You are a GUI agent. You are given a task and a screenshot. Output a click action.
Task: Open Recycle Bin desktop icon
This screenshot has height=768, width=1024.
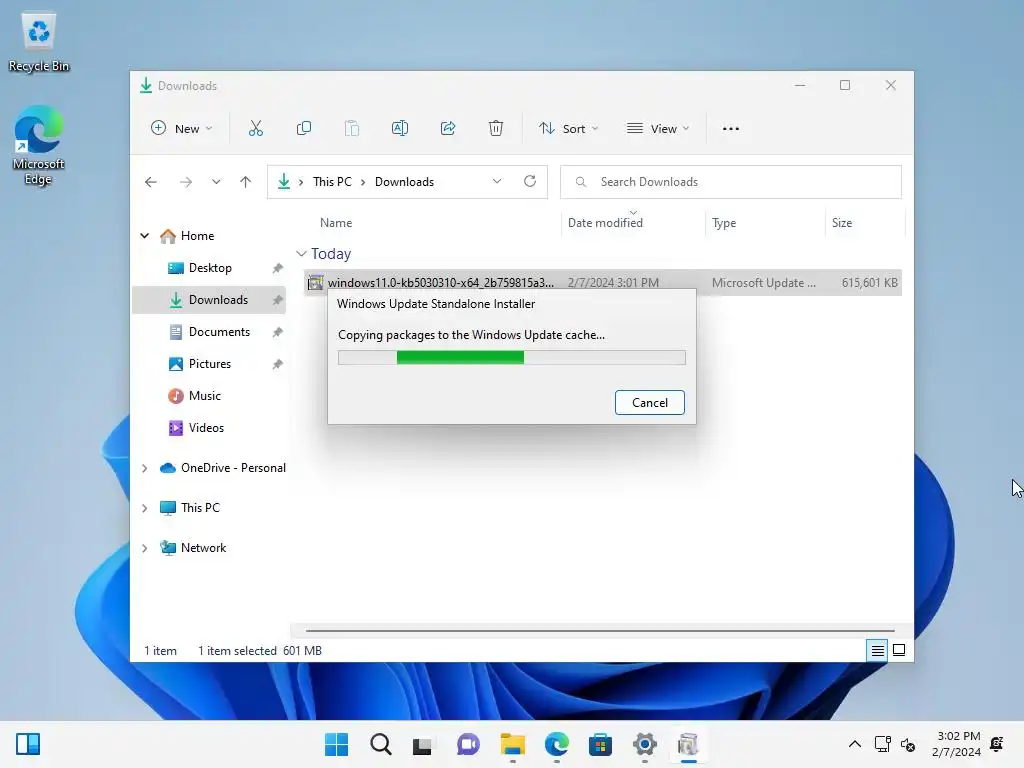(39, 42)
